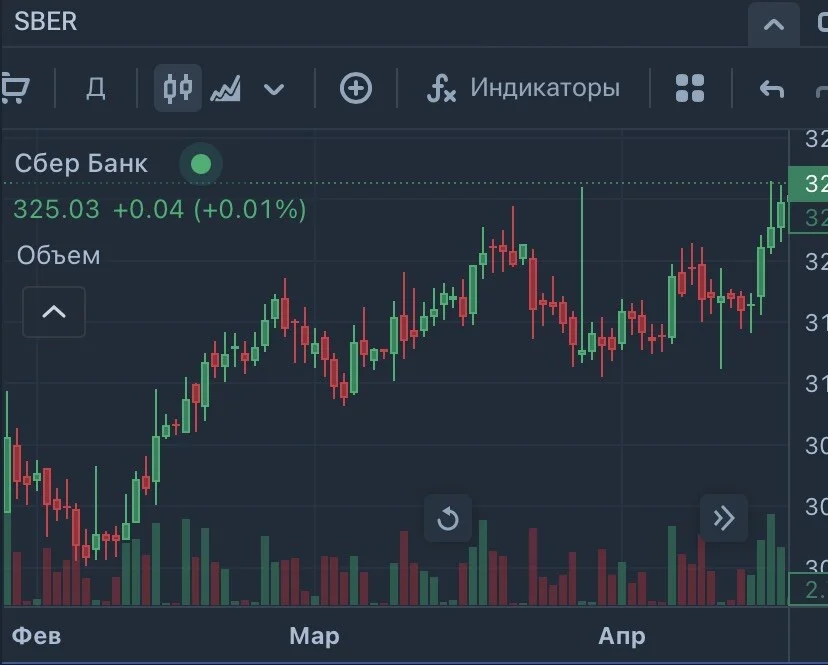Select the Объем volume indicator label
Image resolution: width=828 pixels, height=665 pixels.
pos(59,256)
